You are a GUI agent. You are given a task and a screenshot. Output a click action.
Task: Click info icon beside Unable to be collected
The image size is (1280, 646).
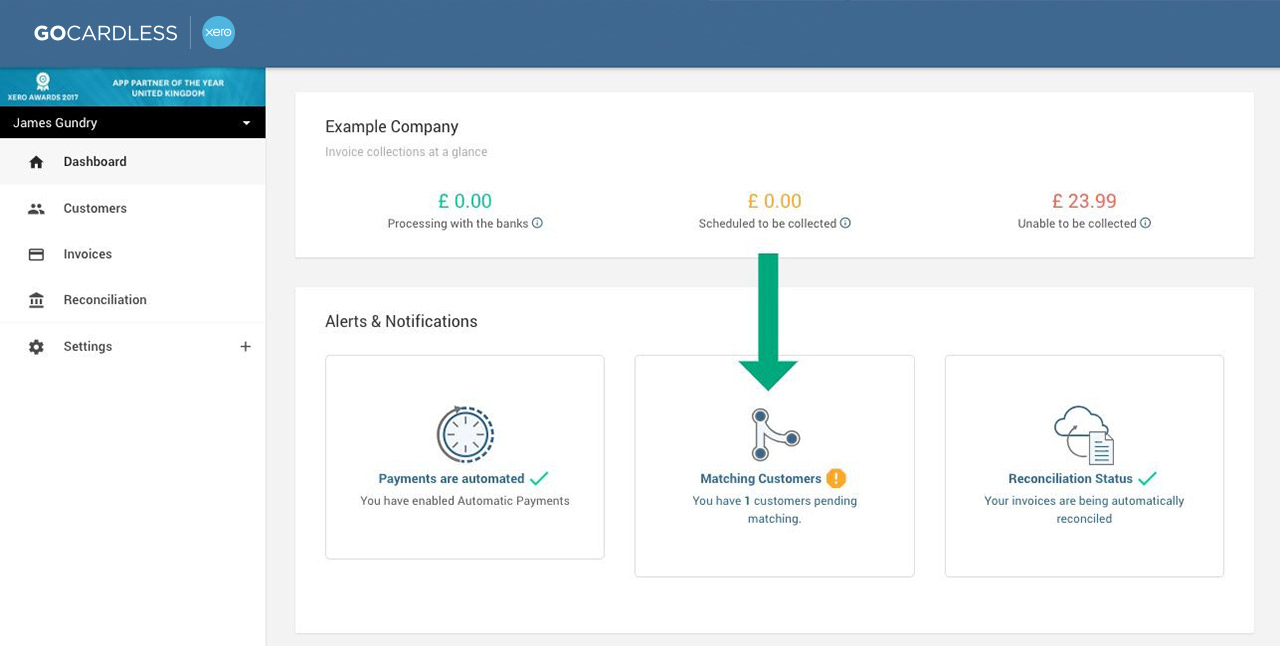pos(1145,223)
